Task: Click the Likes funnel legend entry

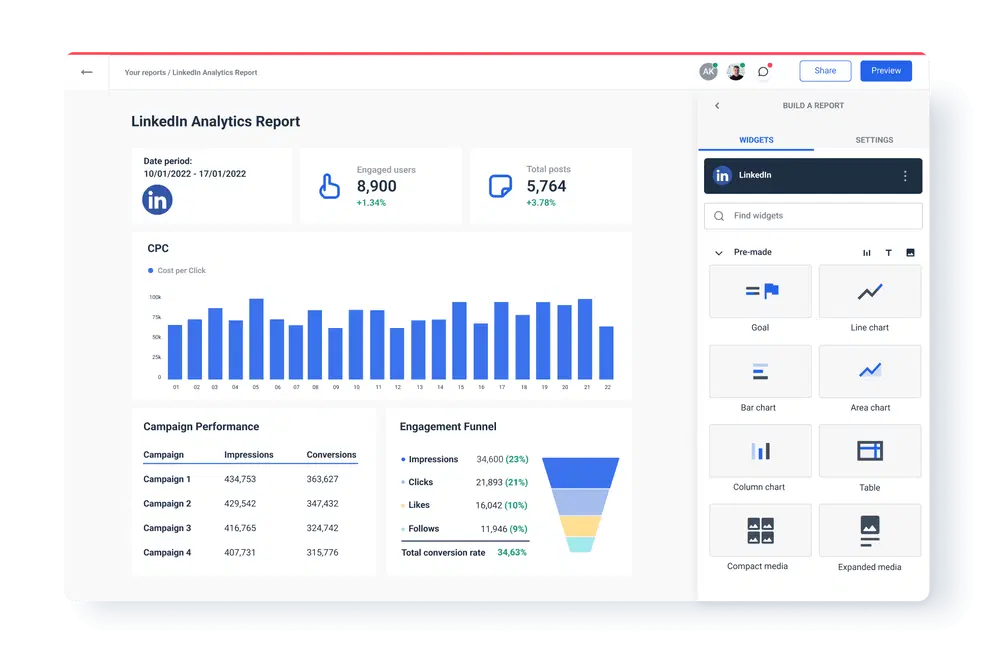Action: 416,505
